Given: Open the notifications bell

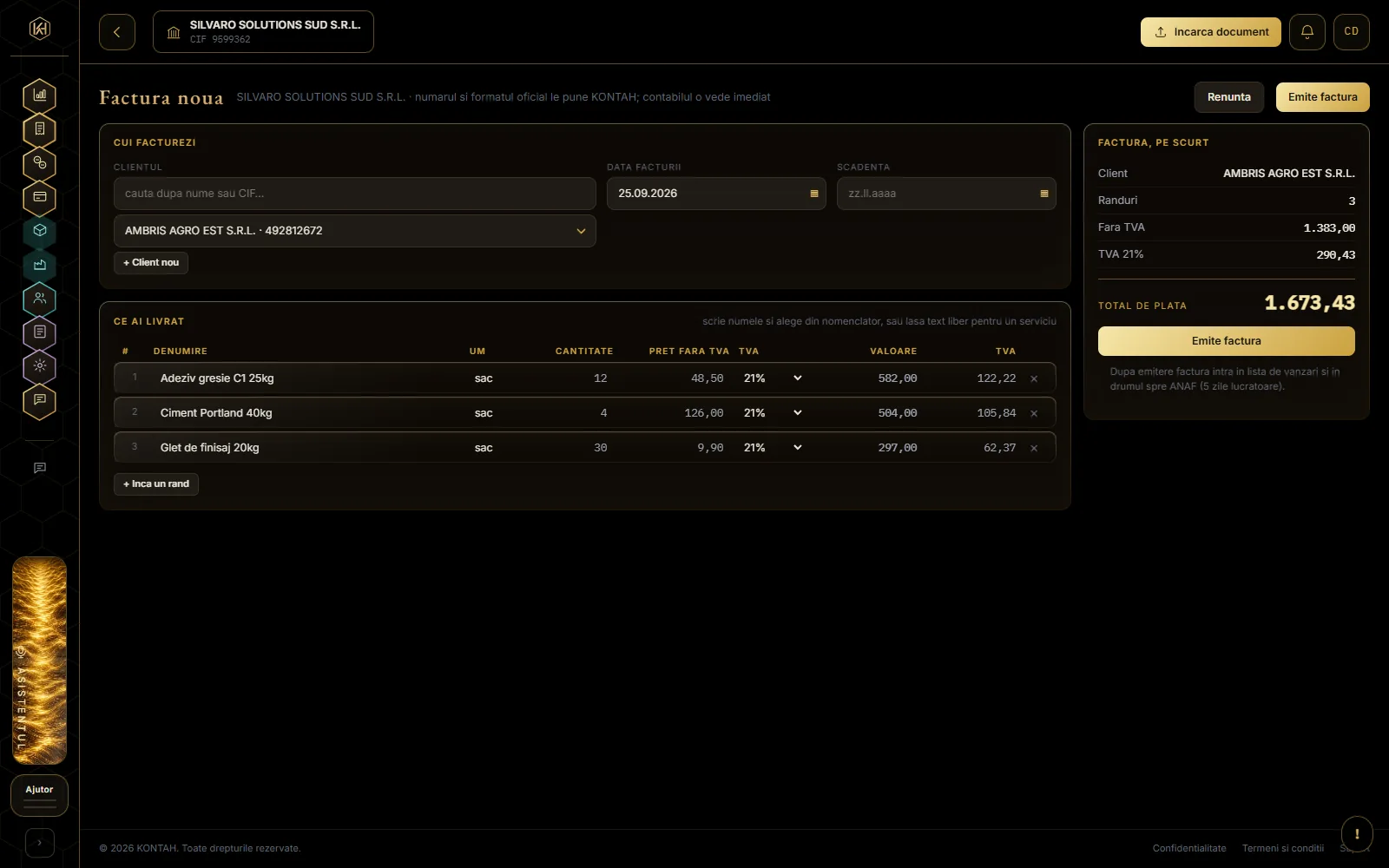Looking at the screenshot, I should pos(1307,32).
